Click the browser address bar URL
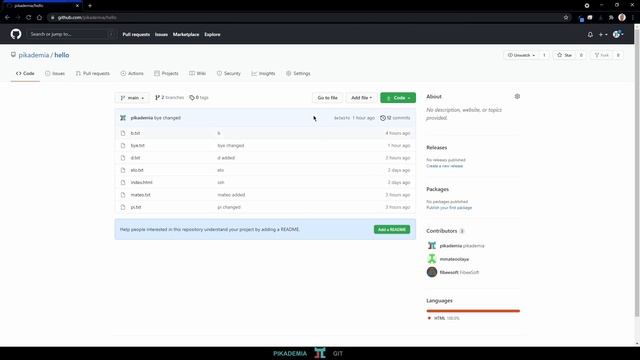Image resolution: width=640 pixels, height=360 pixels. 87,18
